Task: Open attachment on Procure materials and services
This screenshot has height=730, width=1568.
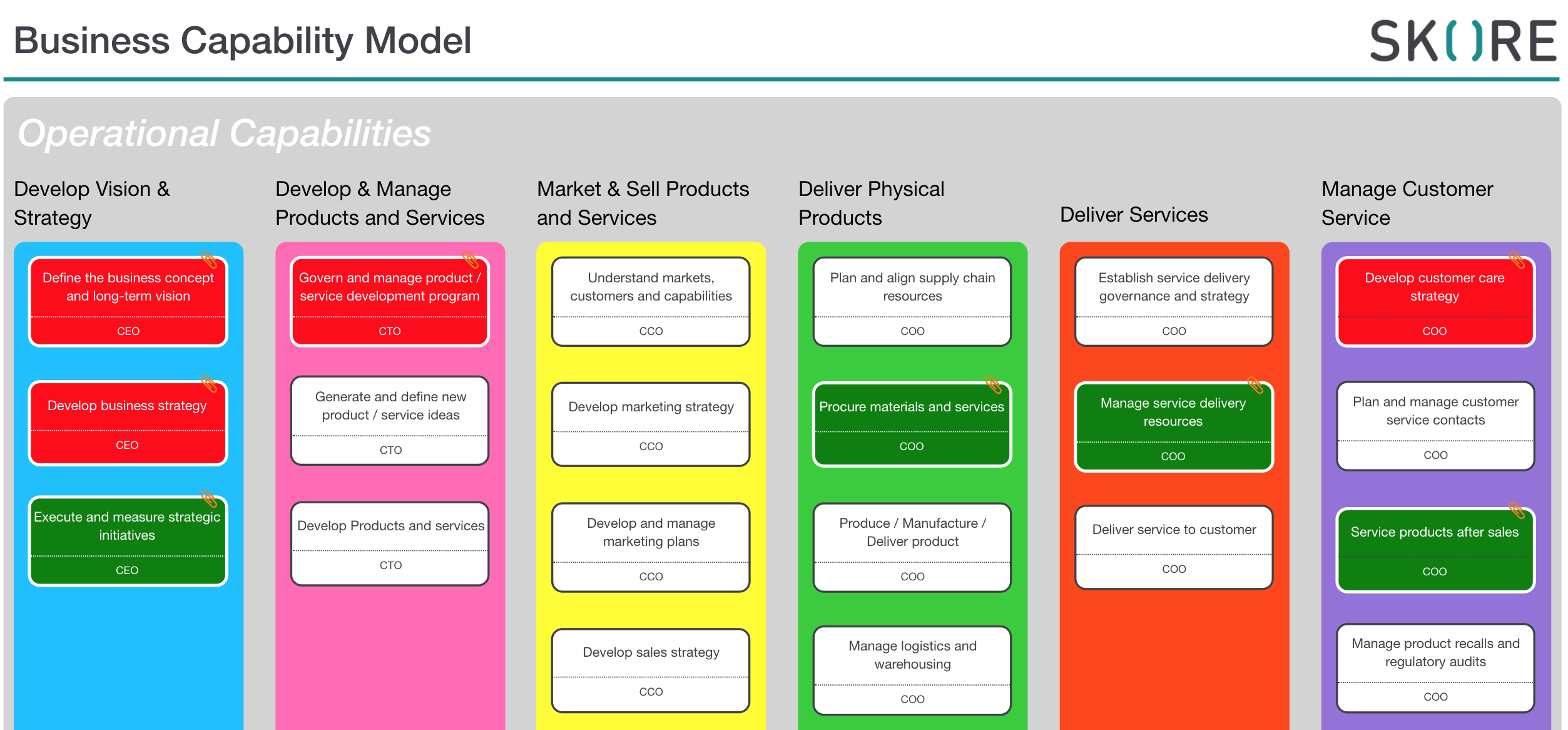Action: (994, 385)
